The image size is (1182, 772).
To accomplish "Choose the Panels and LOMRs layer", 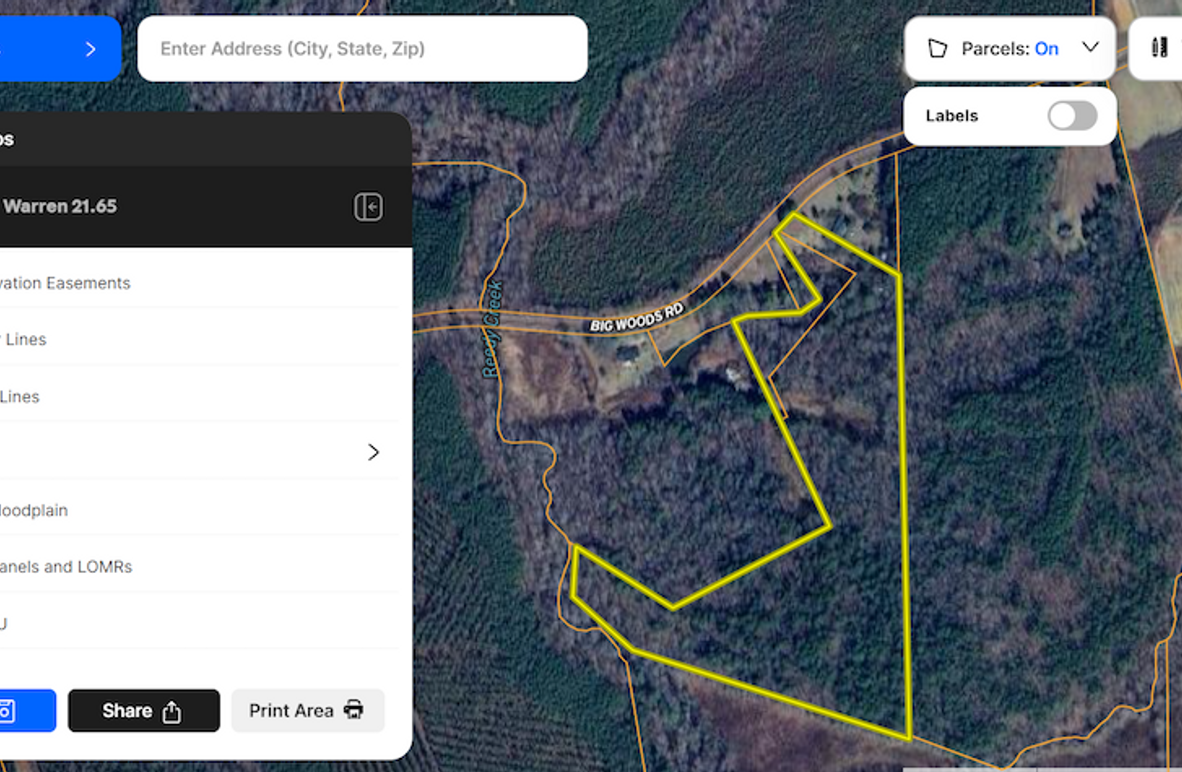I will (x=66, y=567).
